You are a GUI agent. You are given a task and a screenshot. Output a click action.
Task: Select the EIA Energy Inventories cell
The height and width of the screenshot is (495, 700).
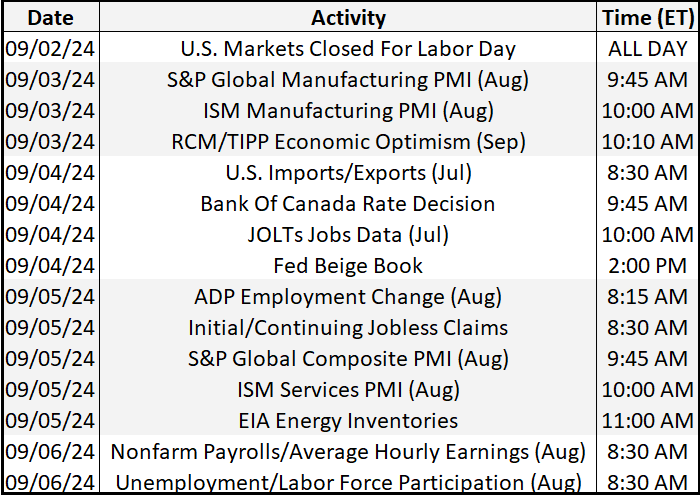pos(348,420)
